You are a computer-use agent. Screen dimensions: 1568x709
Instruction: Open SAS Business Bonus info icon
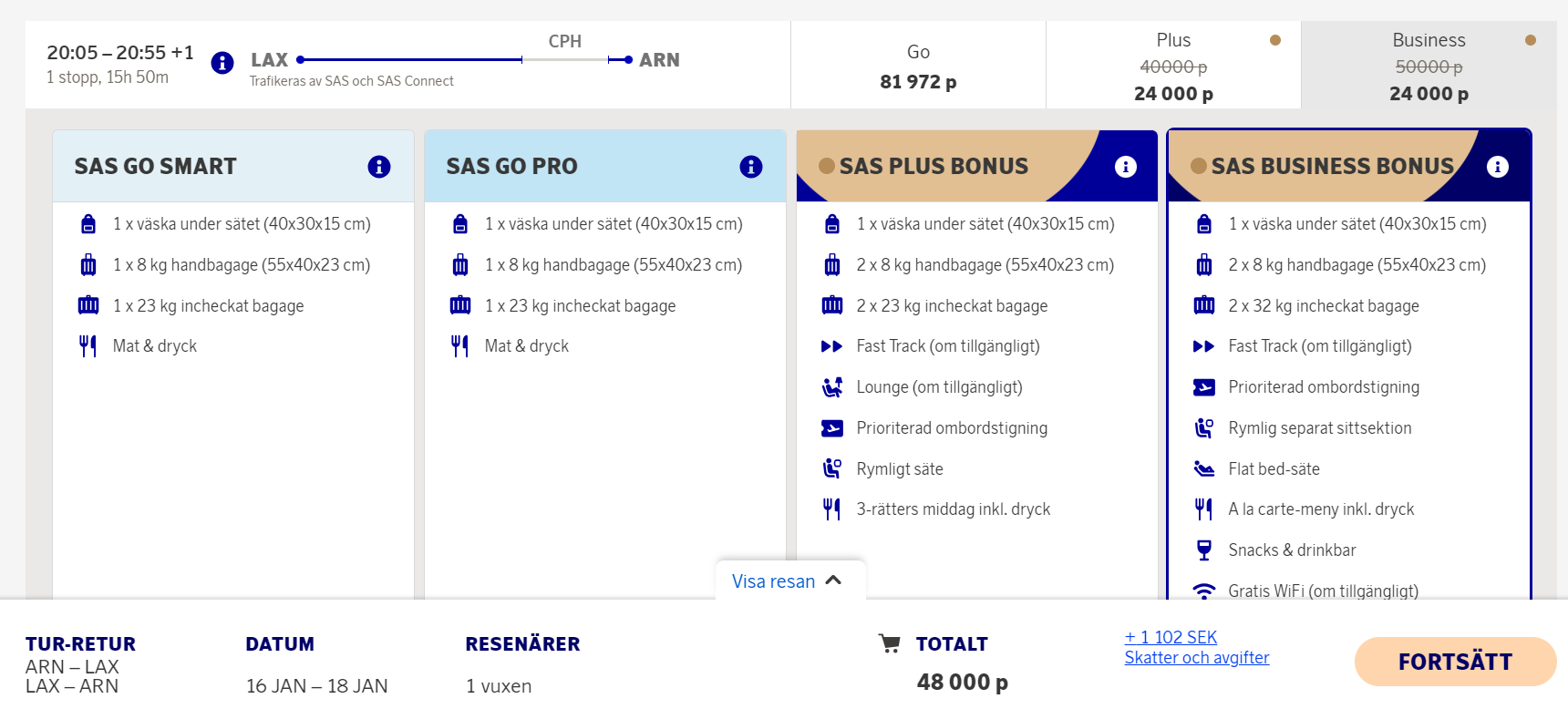coord(1497,167)
